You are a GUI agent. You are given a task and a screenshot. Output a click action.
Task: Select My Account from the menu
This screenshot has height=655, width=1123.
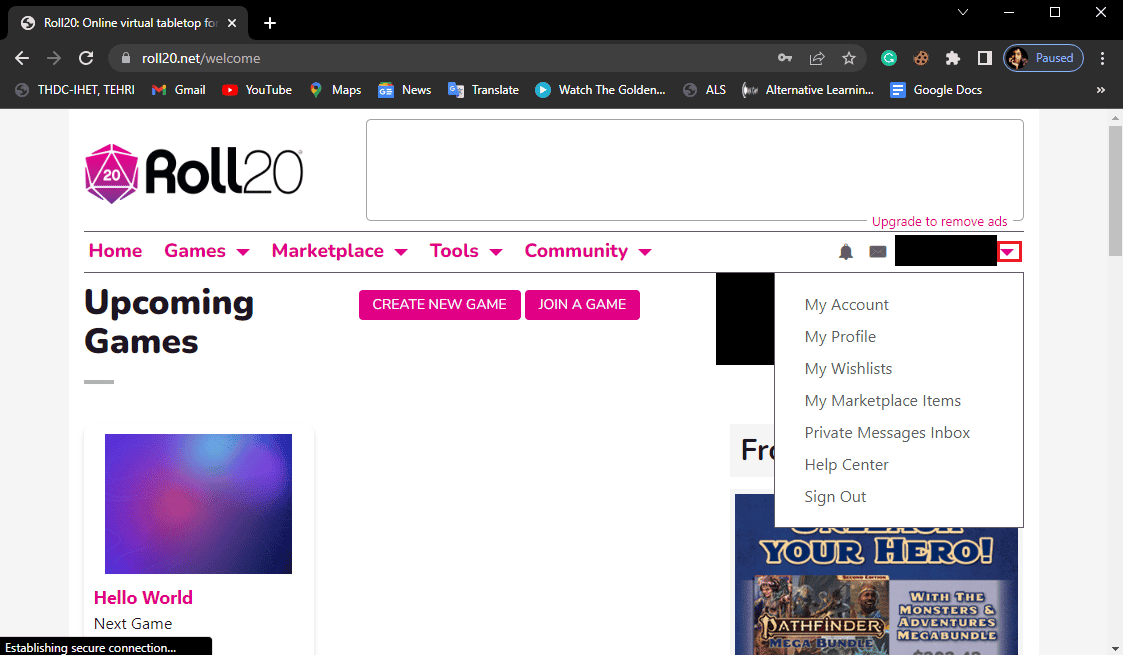[846, 304]
